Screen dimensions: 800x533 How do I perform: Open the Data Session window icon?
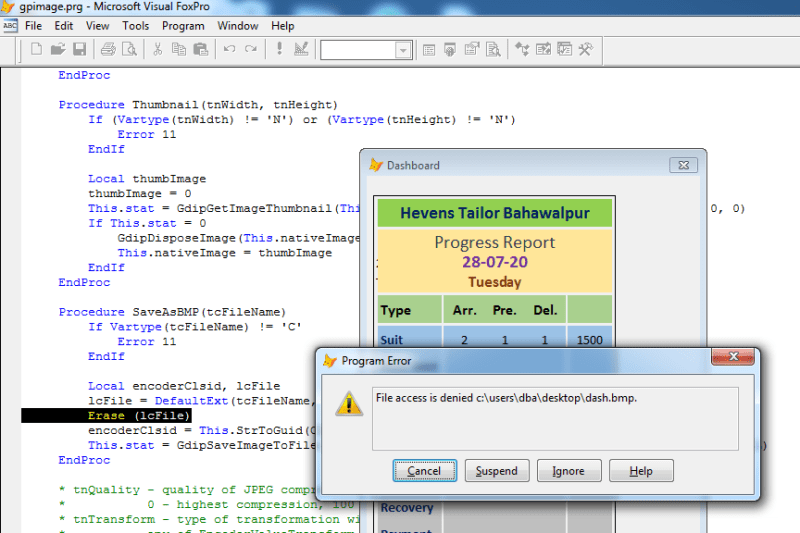[x=450, y=50]
